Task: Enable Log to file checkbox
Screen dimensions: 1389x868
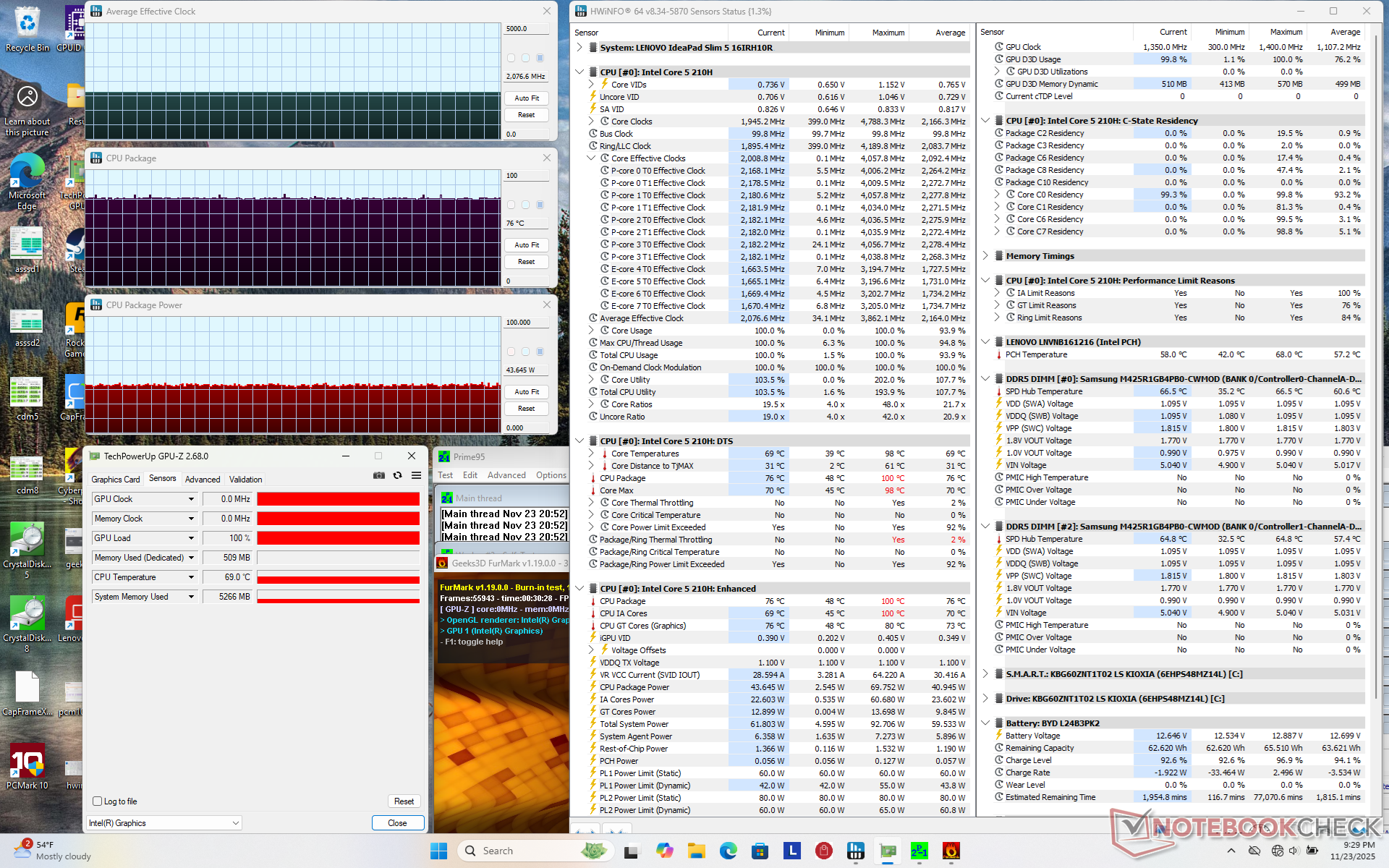Action: tap(98, 801)
